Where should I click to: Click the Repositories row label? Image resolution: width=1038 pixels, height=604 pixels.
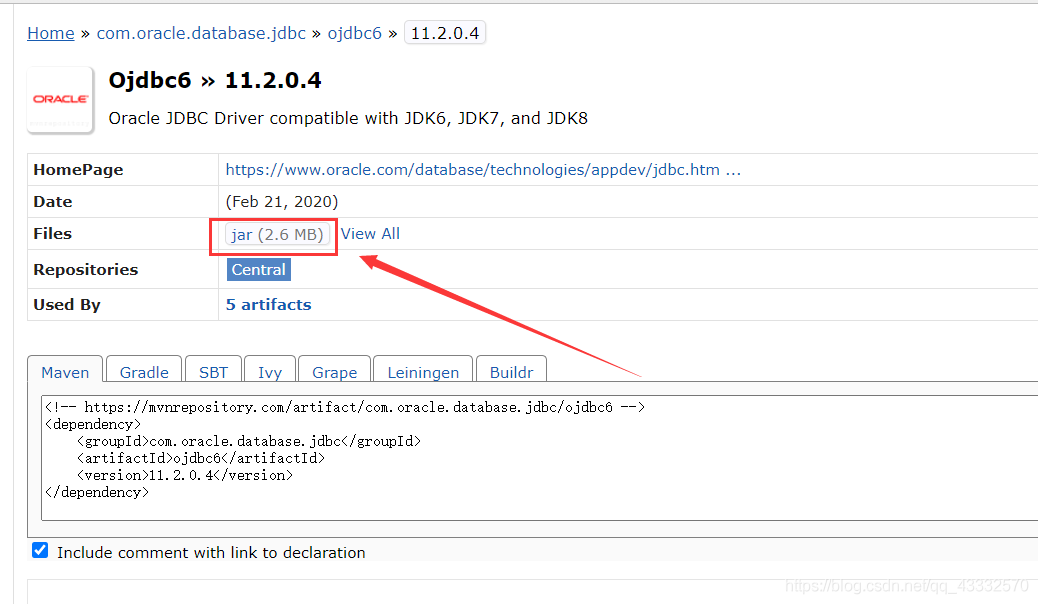[x=86, y=270]
